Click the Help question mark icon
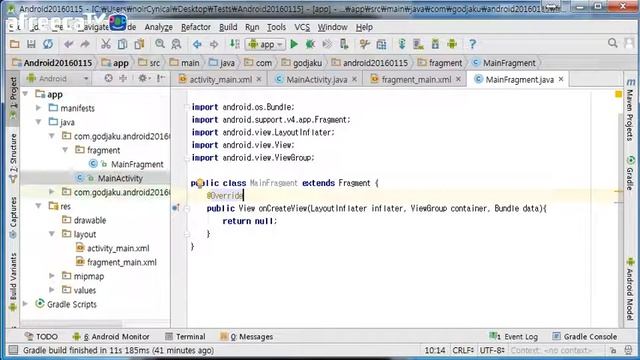Viewport: 640px width, 360px height. click(x=472, y=44)
